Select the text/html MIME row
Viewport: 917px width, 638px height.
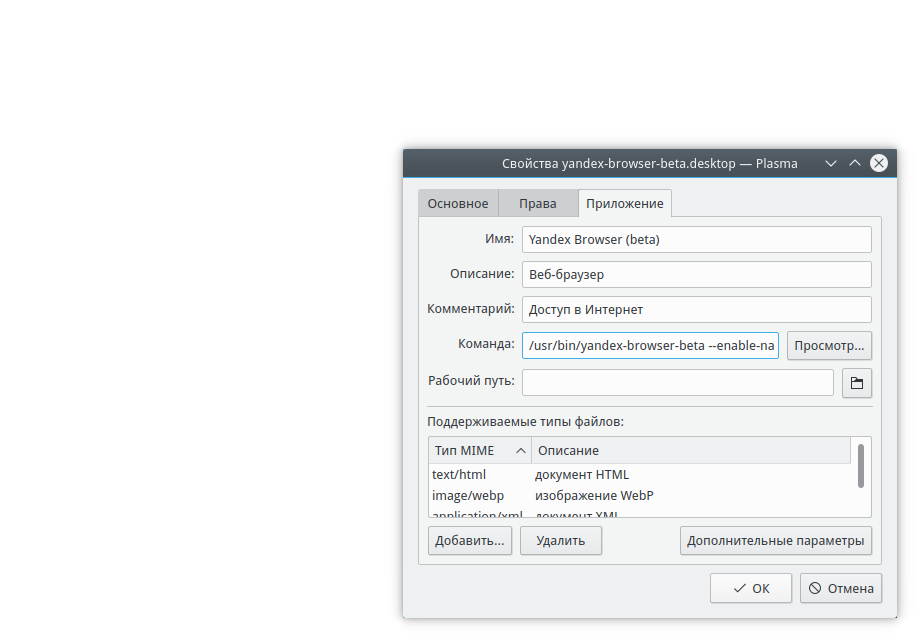point(640,475)
